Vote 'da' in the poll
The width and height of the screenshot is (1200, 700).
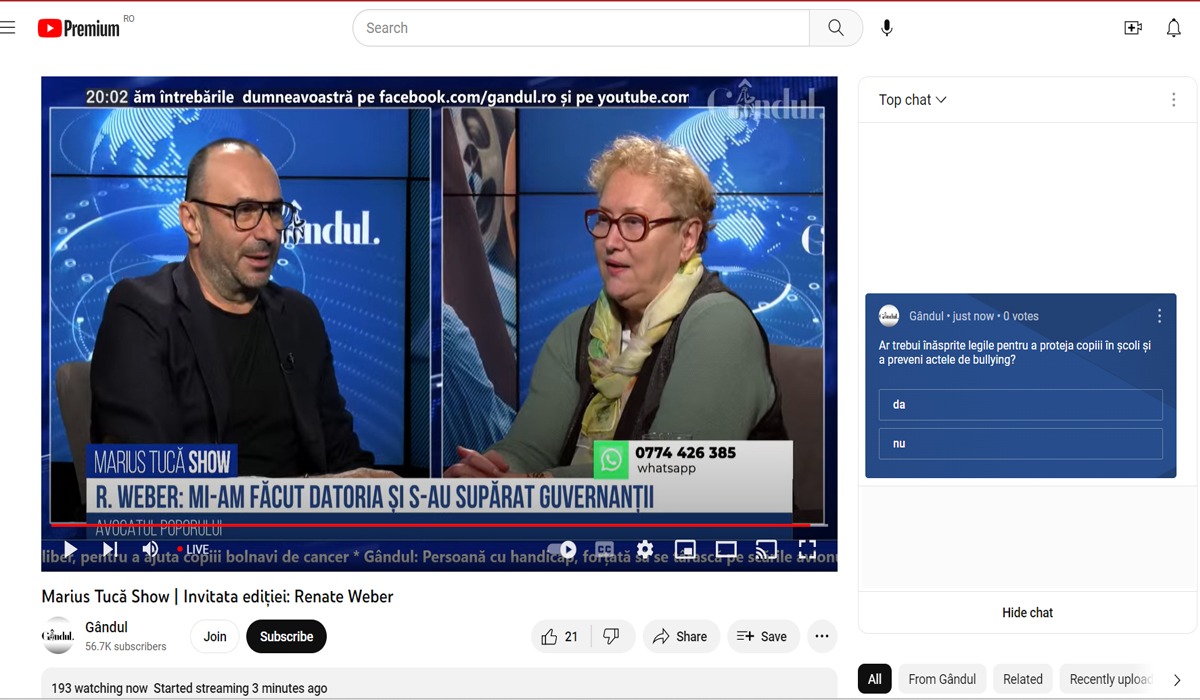tap(1020, 405)
